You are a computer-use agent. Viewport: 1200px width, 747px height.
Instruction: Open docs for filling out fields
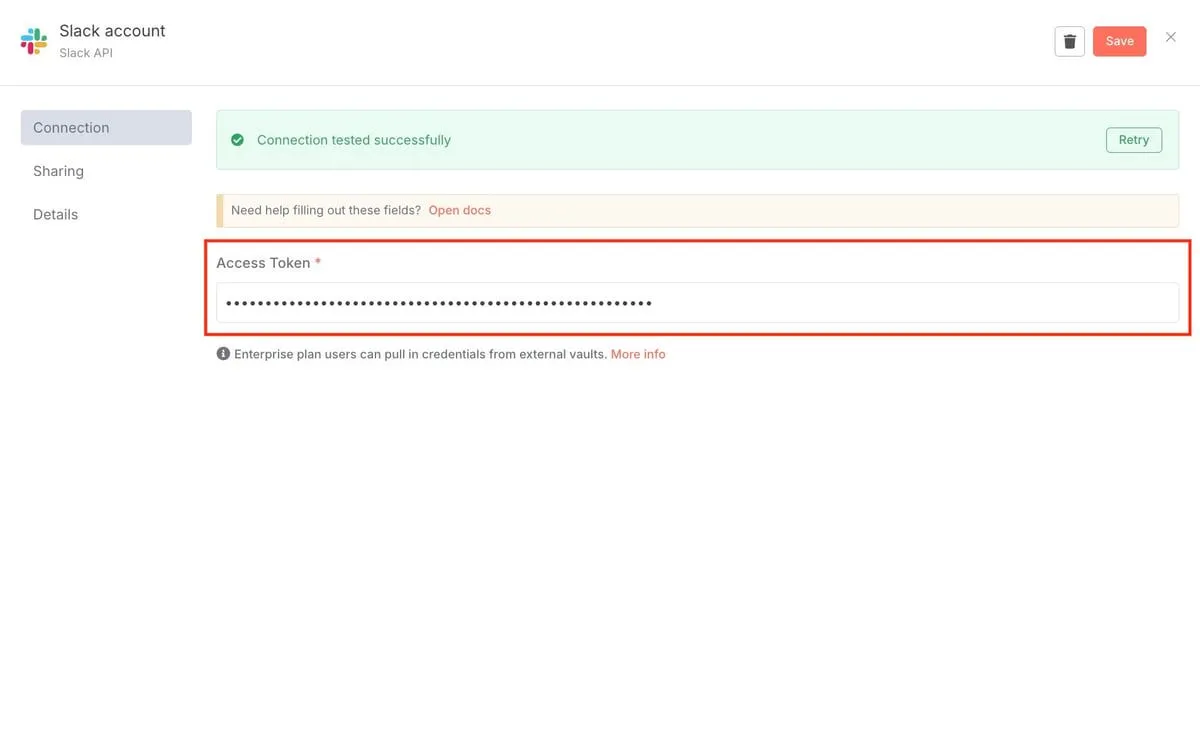click(x=459, y=210)
